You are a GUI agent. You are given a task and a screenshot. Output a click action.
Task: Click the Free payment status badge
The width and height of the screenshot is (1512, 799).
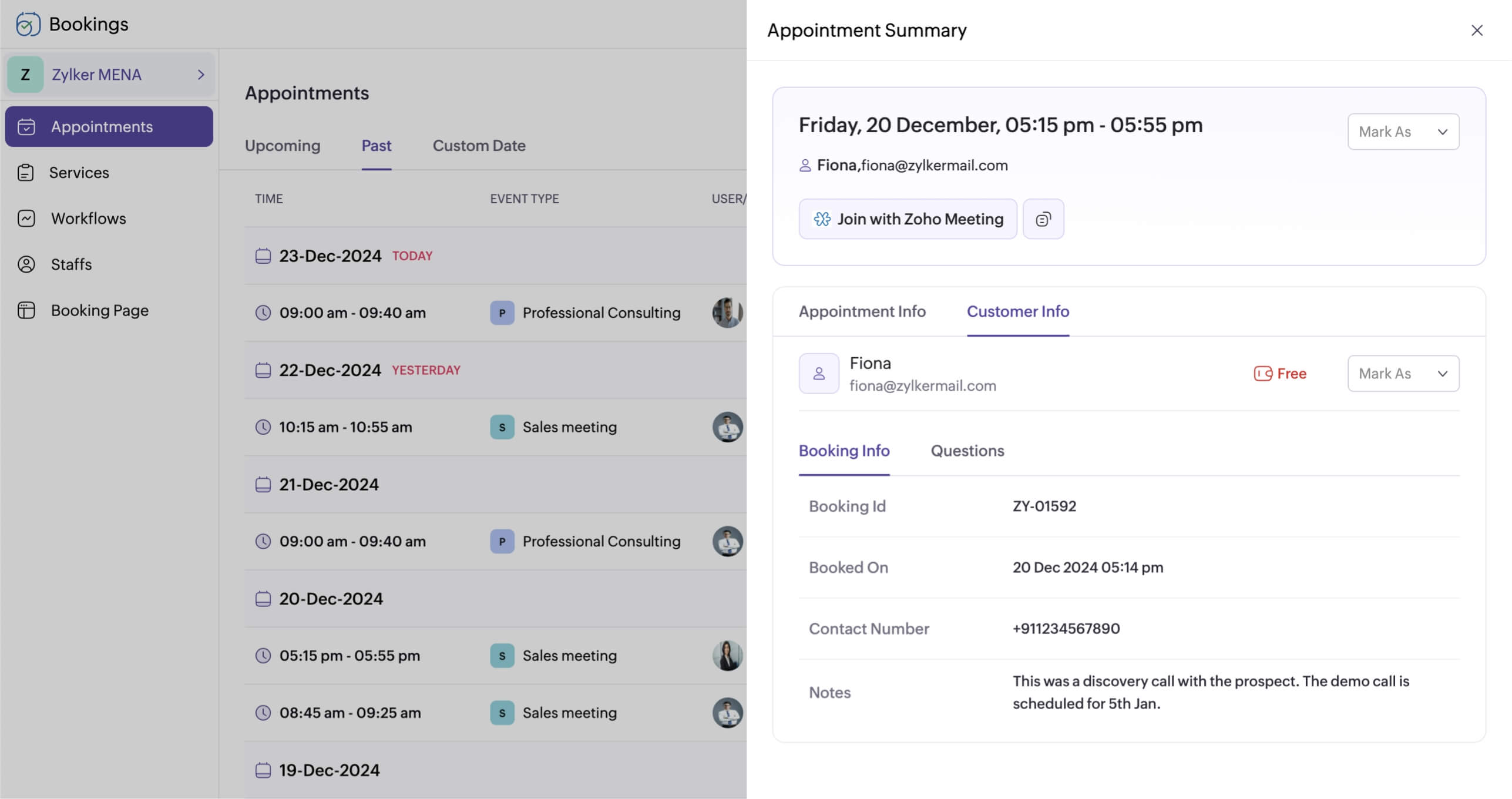pos(1280,374)
